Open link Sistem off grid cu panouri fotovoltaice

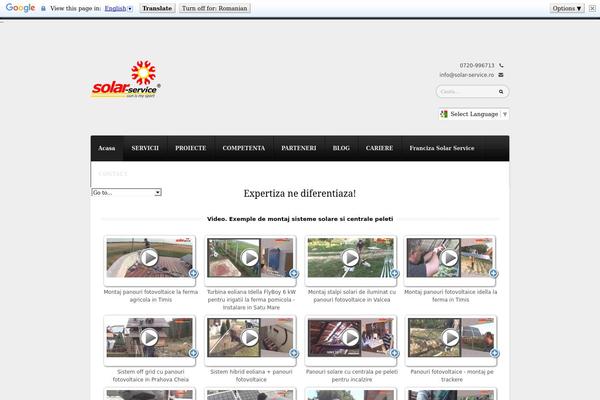151,376
